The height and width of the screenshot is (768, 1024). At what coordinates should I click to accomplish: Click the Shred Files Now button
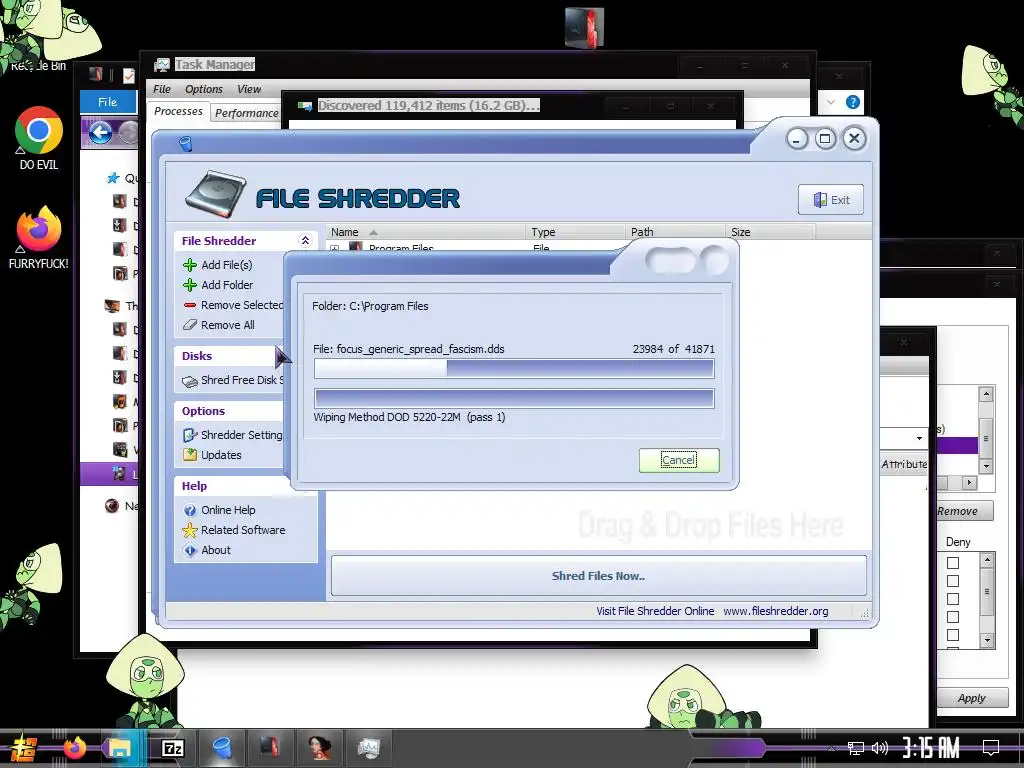[598, 575]
